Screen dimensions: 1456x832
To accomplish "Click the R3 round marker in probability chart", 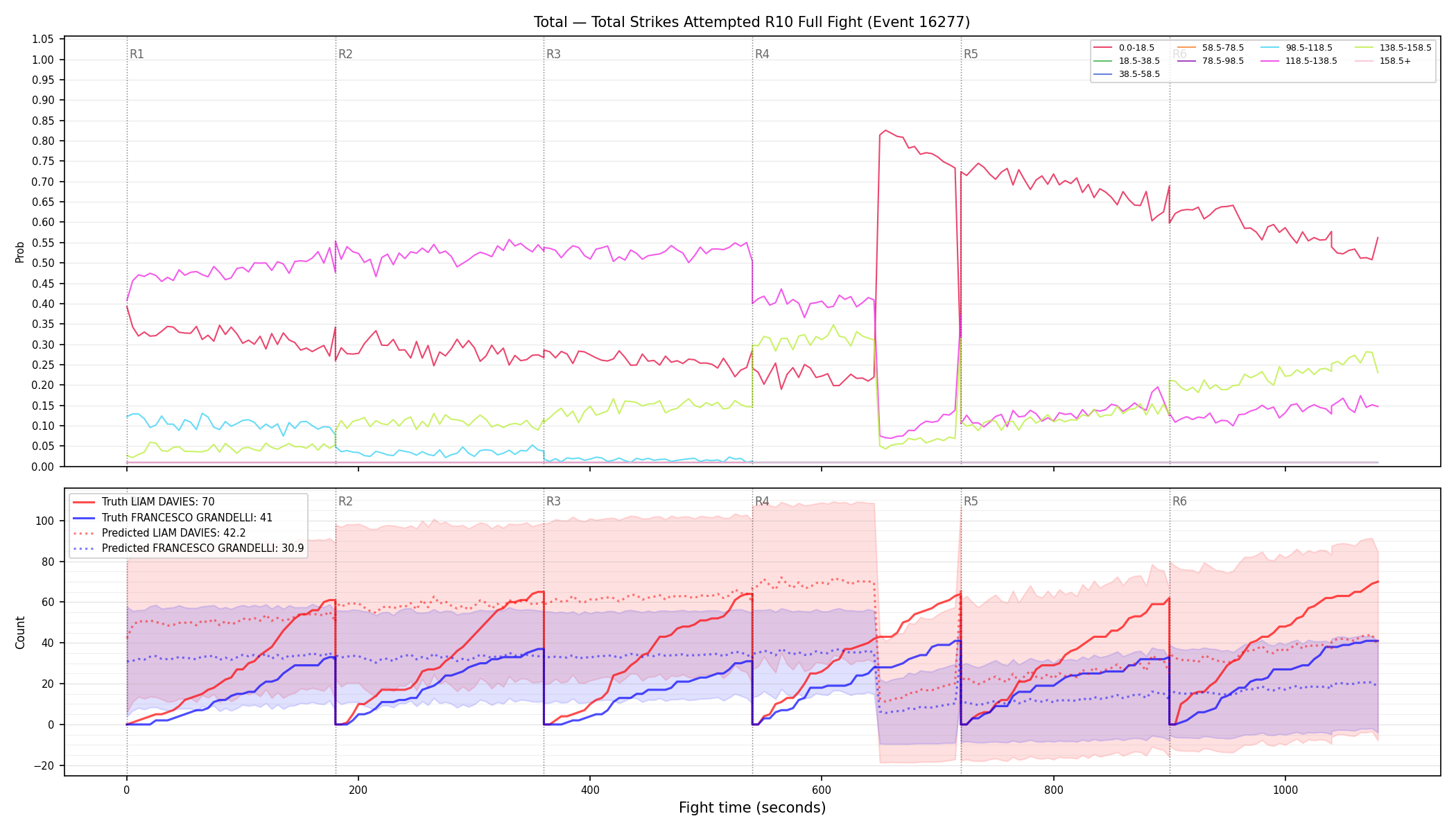I will point(553,54).
